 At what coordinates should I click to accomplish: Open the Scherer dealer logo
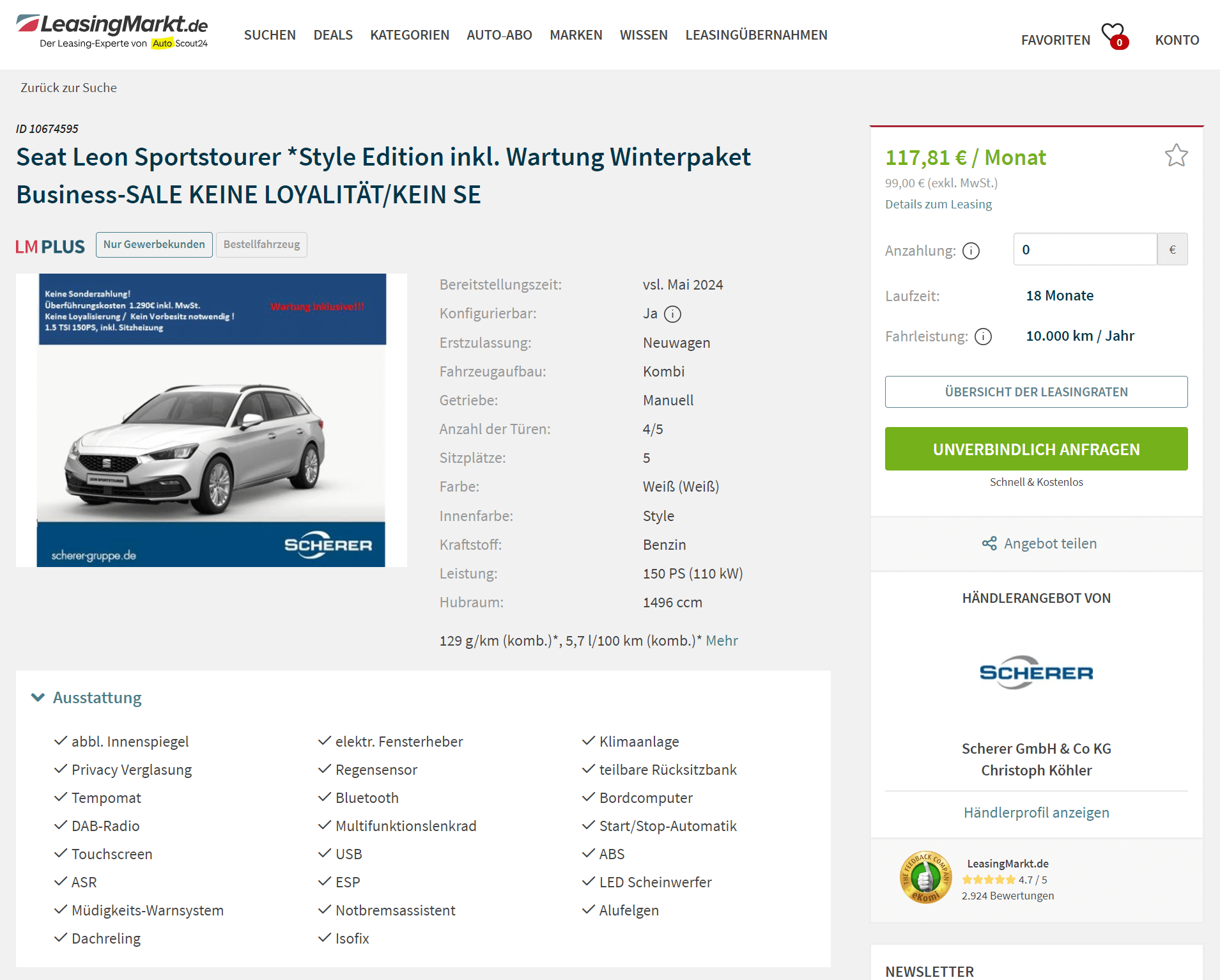(x=1036, y=673)
